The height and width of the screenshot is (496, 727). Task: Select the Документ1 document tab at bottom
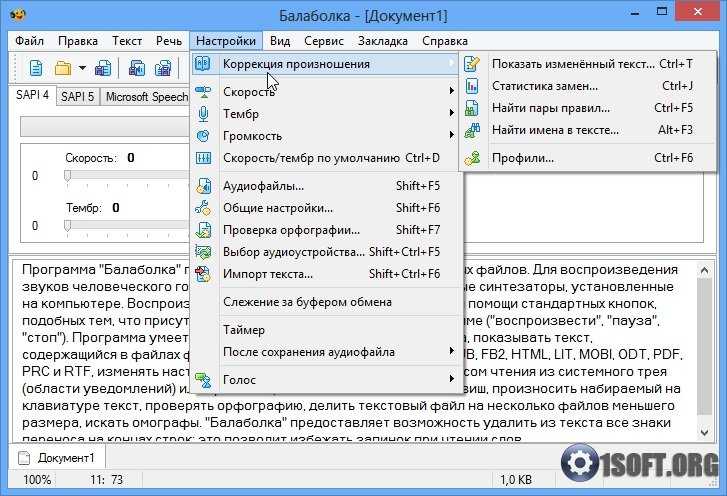pos(57,458)
